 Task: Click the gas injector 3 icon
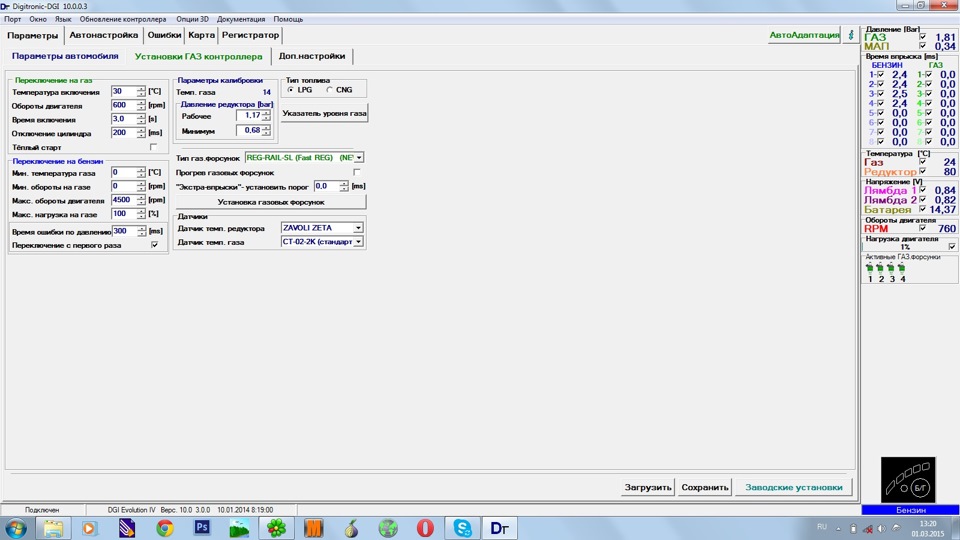click(x=891, y=268)
